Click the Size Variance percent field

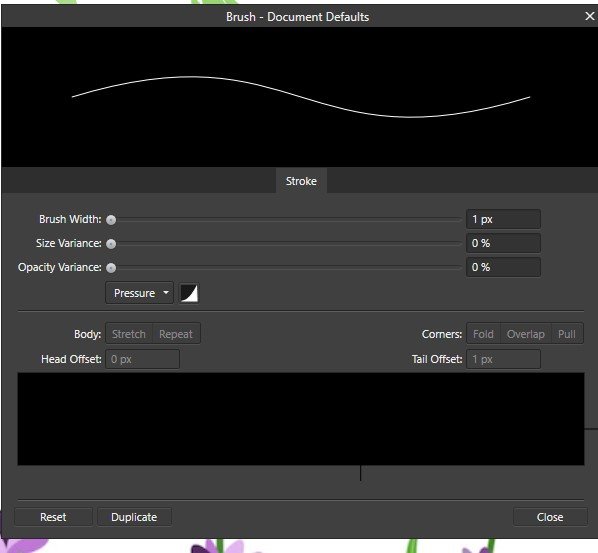[503, 243]
